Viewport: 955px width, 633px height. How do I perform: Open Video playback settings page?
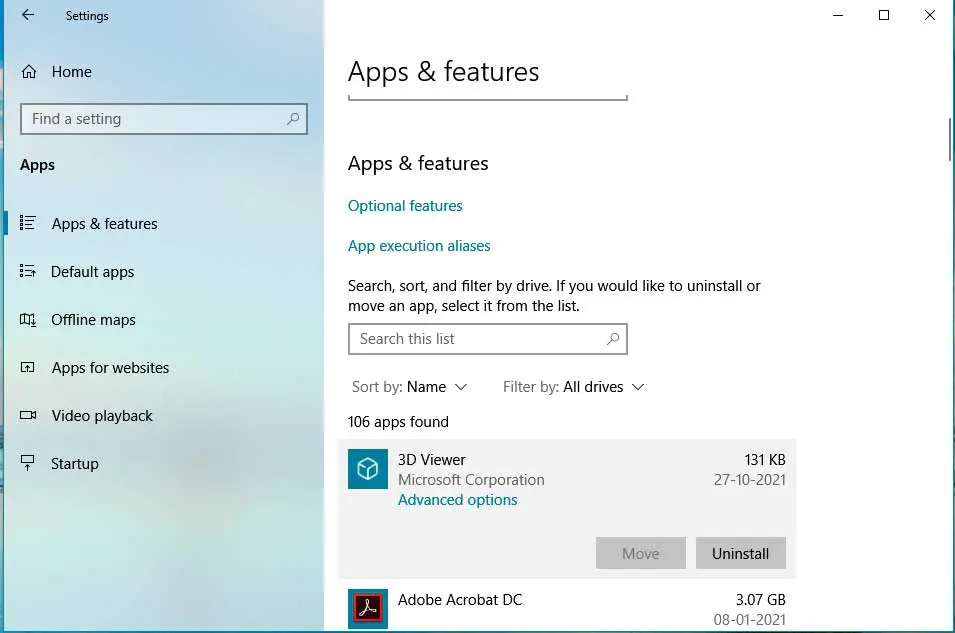102,416
